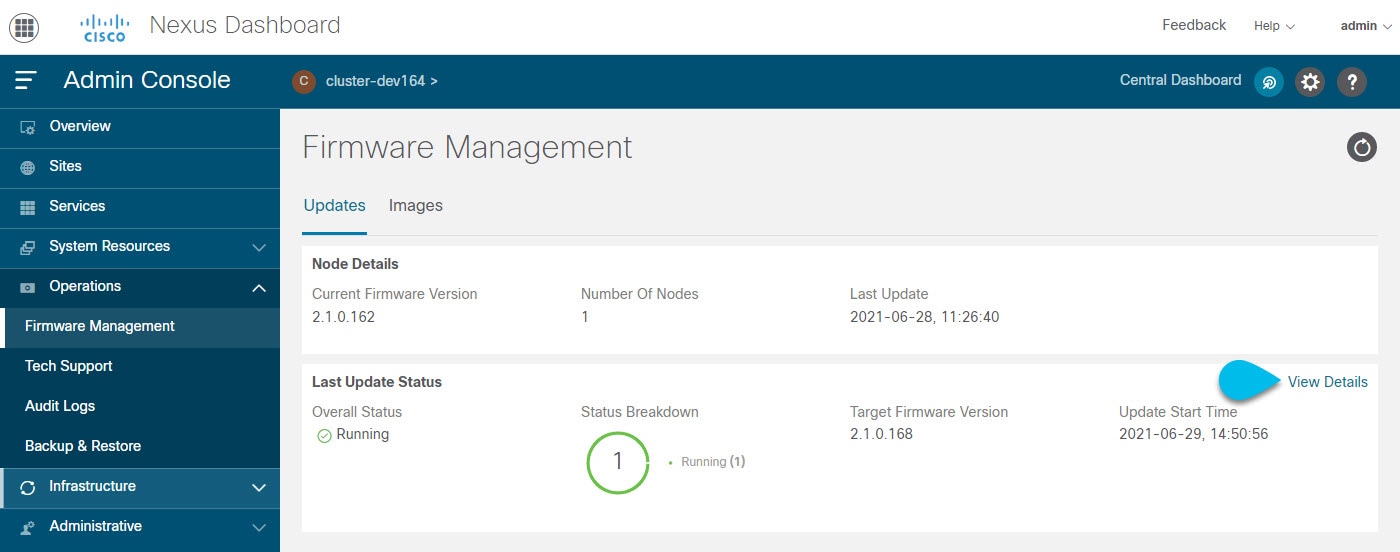Click the green status breakdown circle
The image size is (1400, 552).
pyautogui.click(x=618, y=461)
